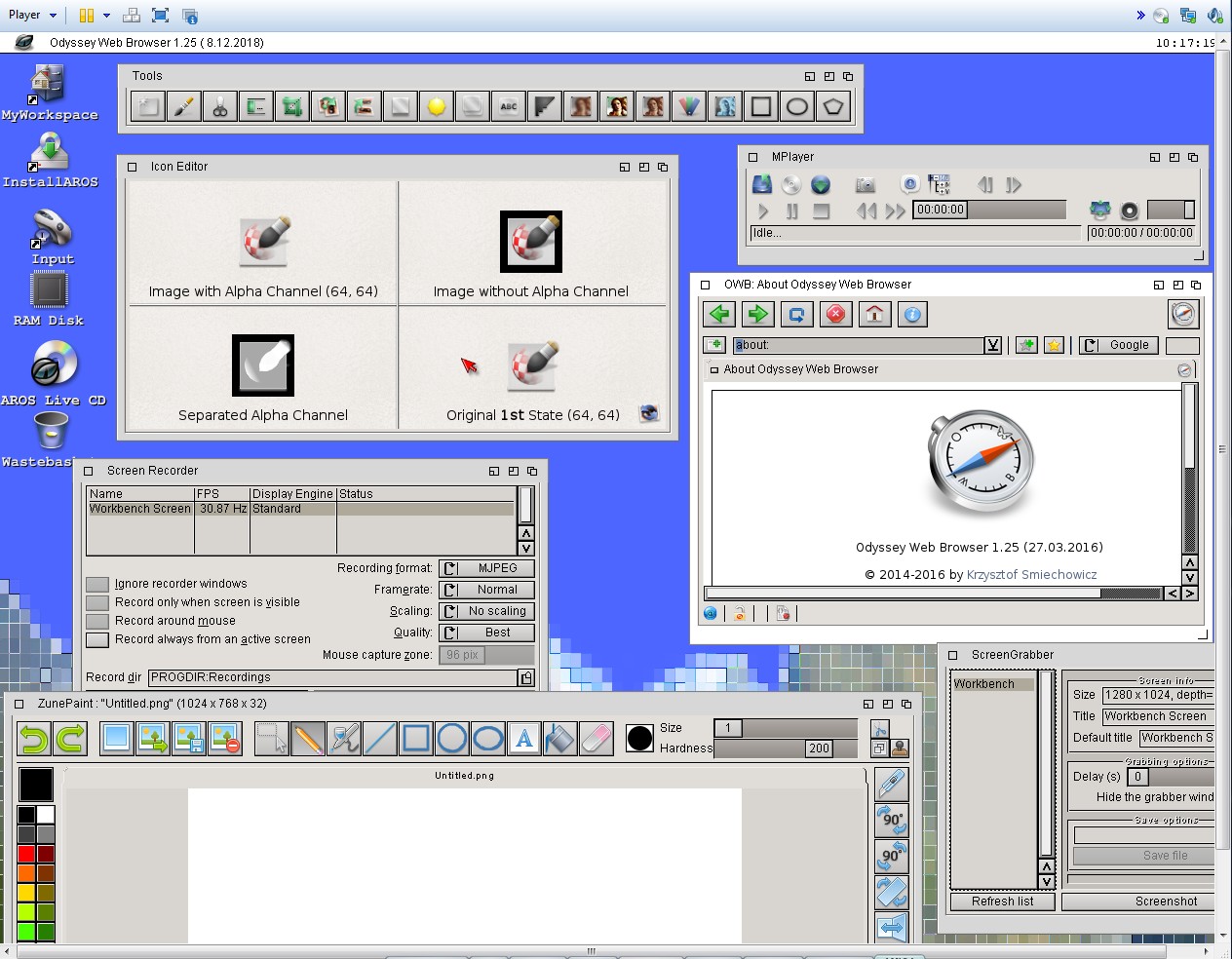This screenshot has height=959, width=1232.
Task: Toggle Record around mouse option
Action: click(96, 621)
